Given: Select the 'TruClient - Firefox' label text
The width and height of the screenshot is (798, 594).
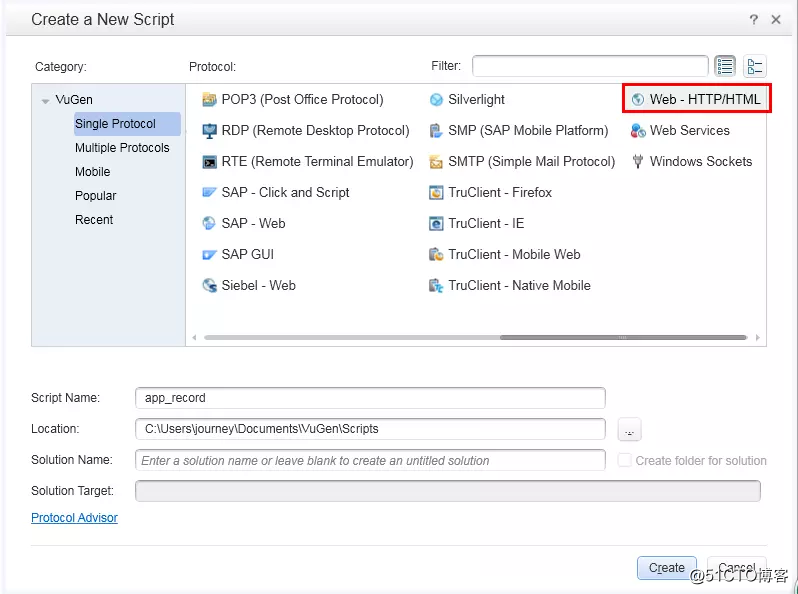Looking at the screenshot, I should coord(500,192).
